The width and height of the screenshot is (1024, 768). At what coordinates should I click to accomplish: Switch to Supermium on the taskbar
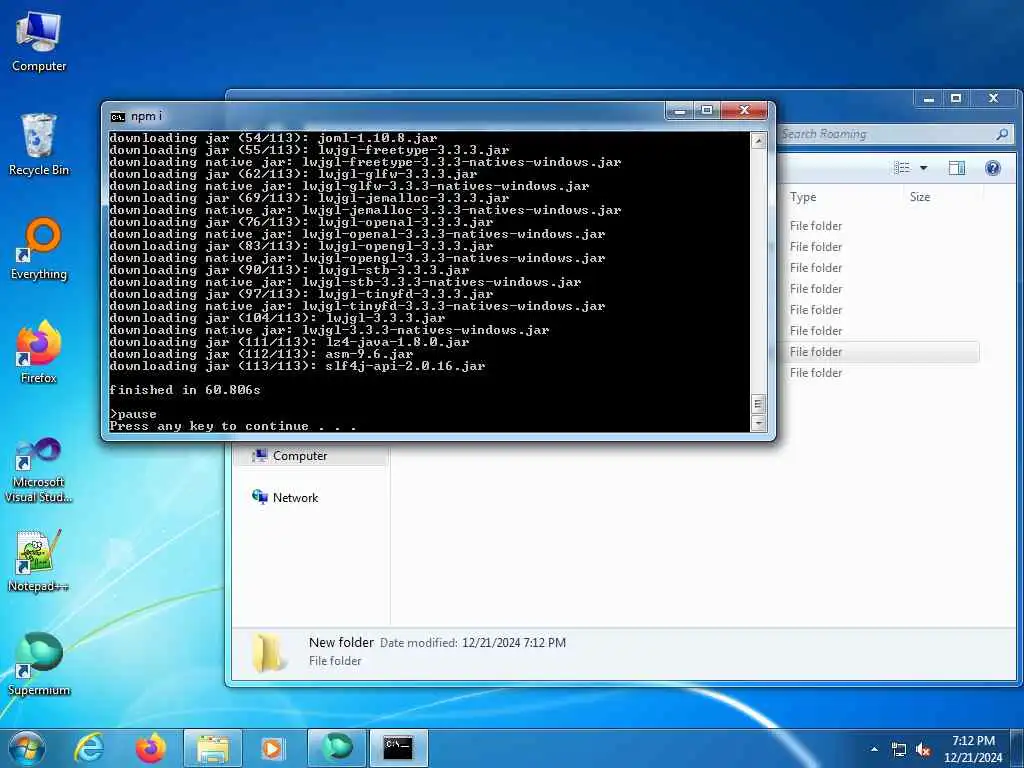pos(336,748)
